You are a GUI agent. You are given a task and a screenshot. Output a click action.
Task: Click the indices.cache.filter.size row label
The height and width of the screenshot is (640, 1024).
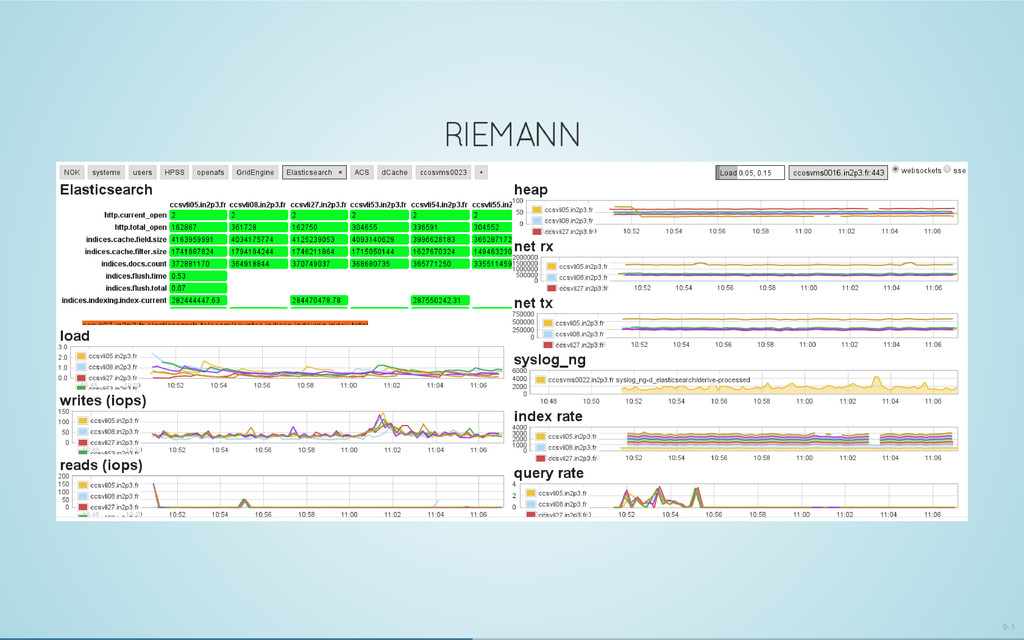click(x=125, y=251)
